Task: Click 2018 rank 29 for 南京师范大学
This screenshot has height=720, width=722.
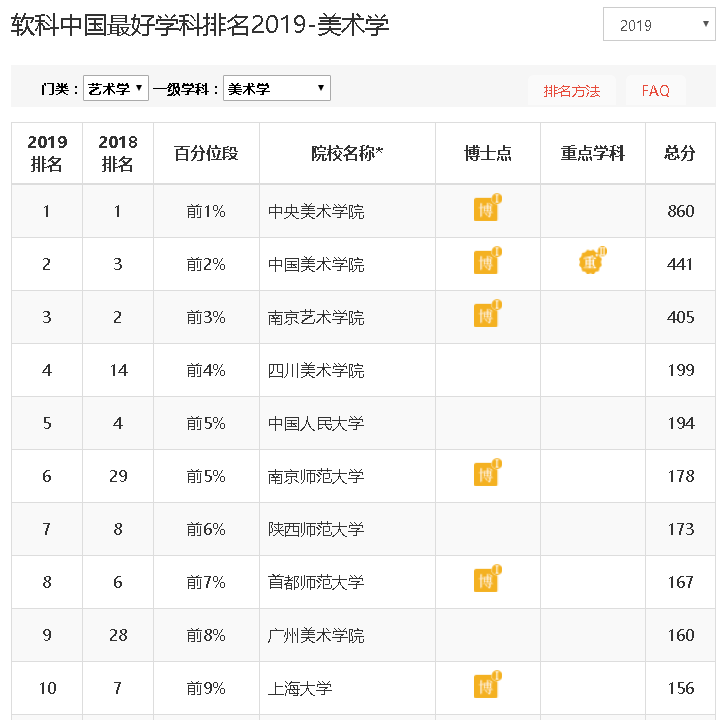Action: point(118,476)
